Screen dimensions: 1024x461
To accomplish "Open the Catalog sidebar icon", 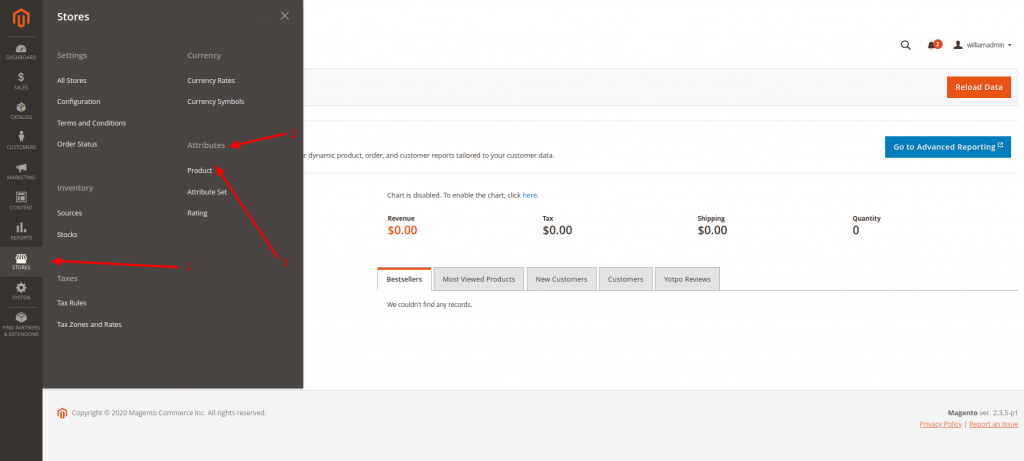I will click(21, 110).
